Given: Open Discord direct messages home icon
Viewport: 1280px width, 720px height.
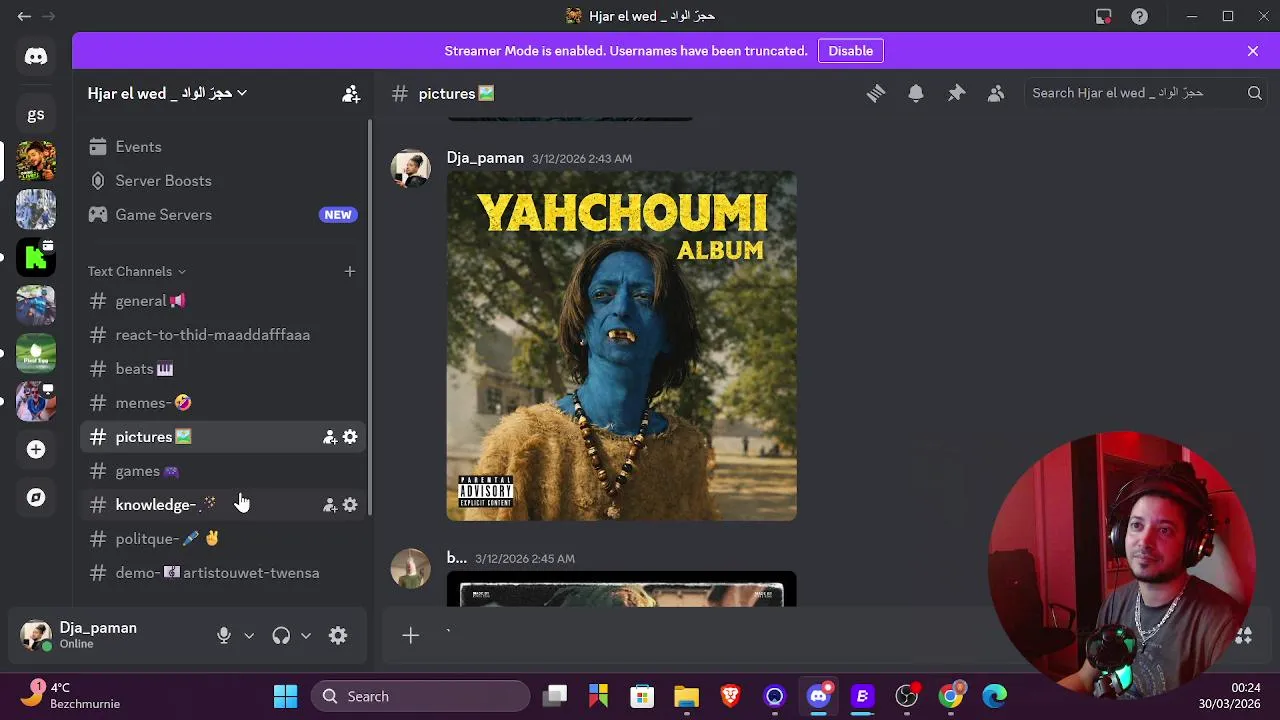Looking at the screenshot, I should tap(36, 57).
